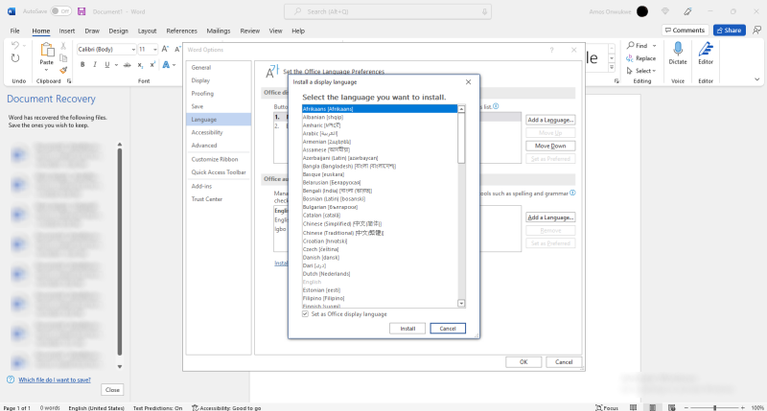Apply Subscript formatting
767x411 pixels.
140,65
